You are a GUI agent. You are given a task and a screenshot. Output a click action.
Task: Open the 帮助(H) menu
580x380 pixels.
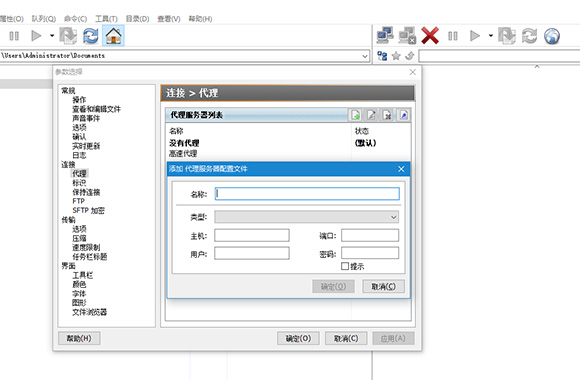click(x=200, y=19)
